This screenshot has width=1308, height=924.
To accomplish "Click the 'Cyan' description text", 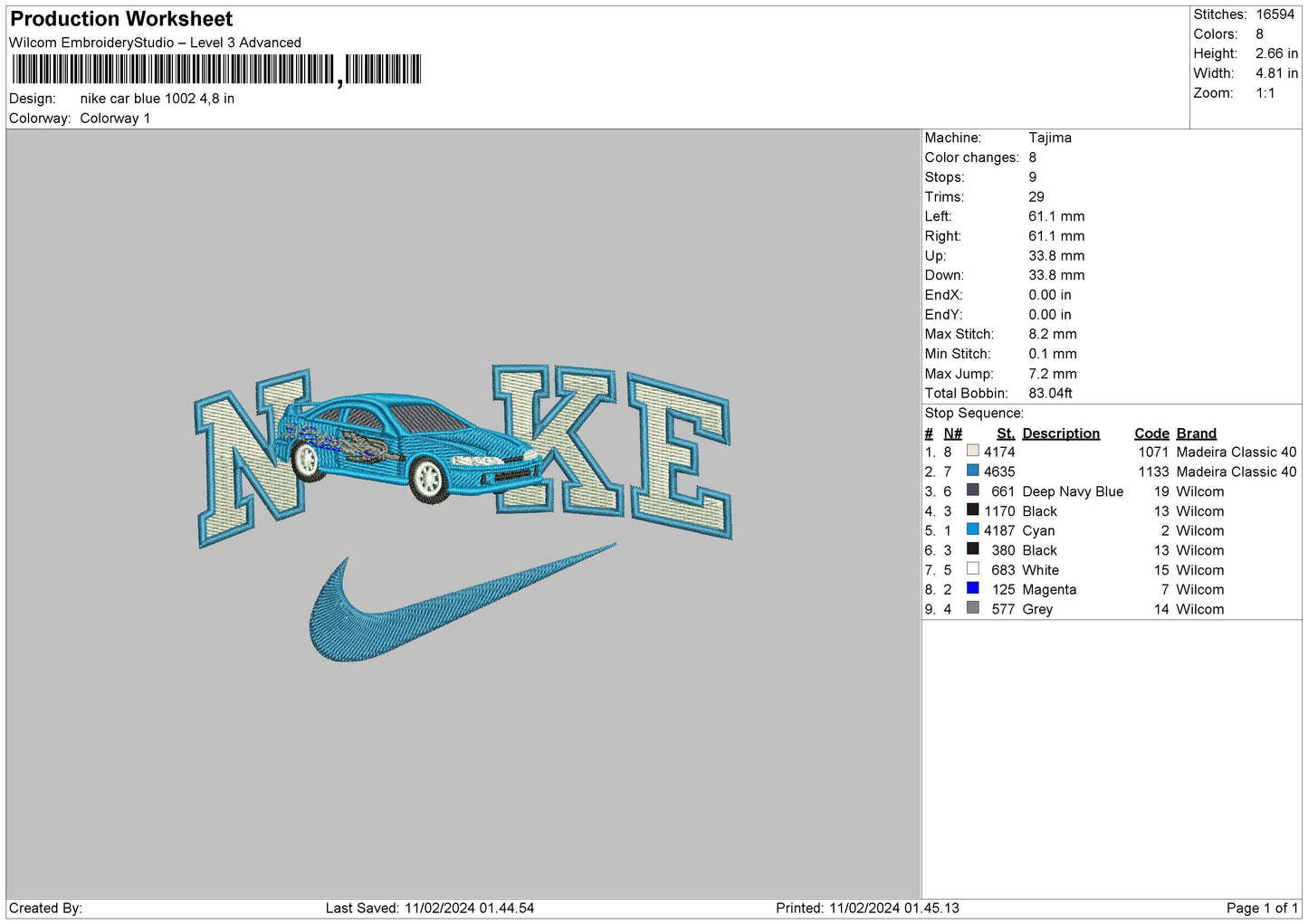I will pyautogui.click(x=1038, y=530).
